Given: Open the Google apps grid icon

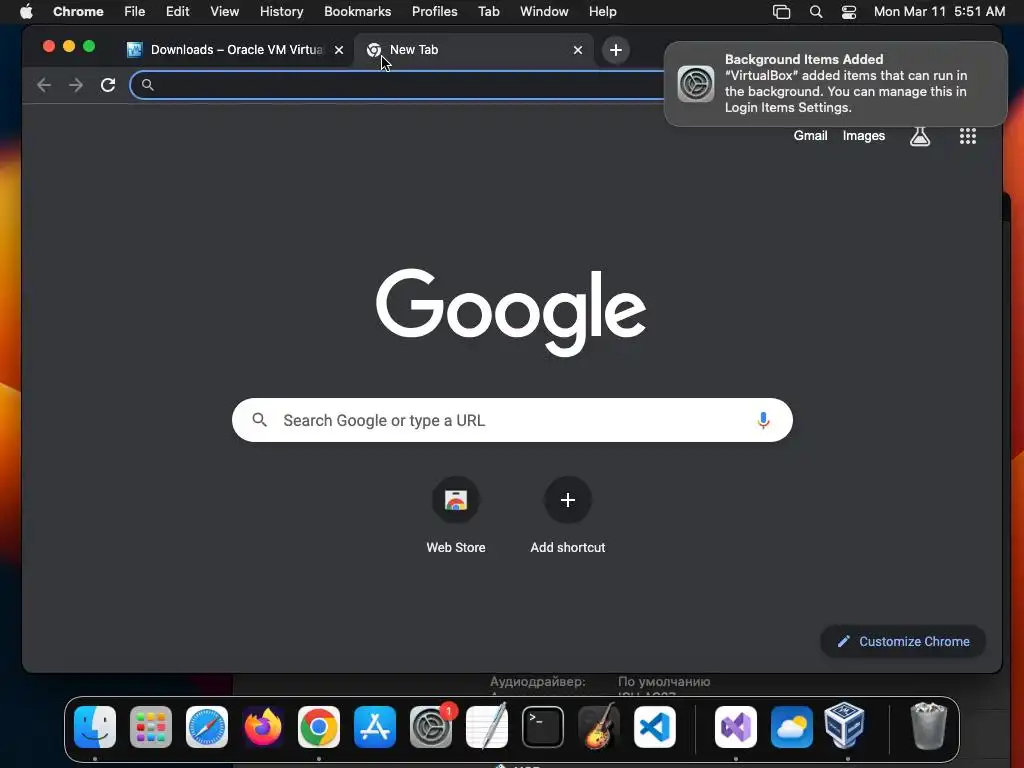Looking at the screenshot, I should [x=967, y=136].
